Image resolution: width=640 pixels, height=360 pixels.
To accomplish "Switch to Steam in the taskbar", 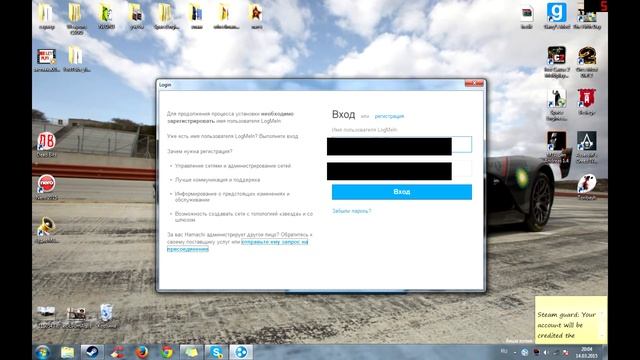I will 92,352.
